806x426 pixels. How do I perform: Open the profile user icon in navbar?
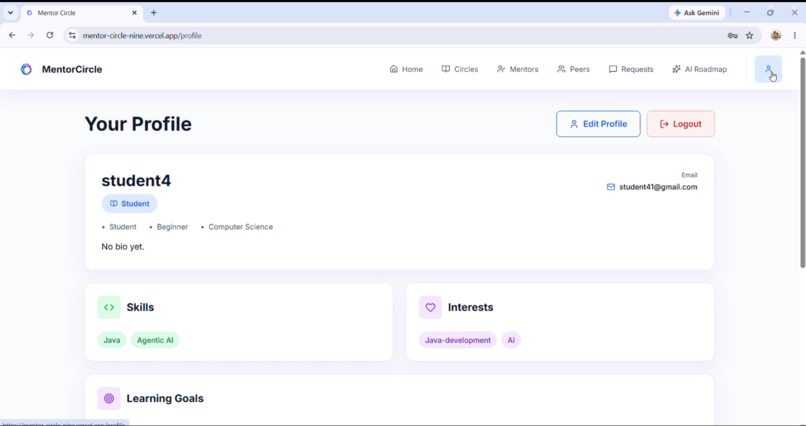(x=768, y=69)
